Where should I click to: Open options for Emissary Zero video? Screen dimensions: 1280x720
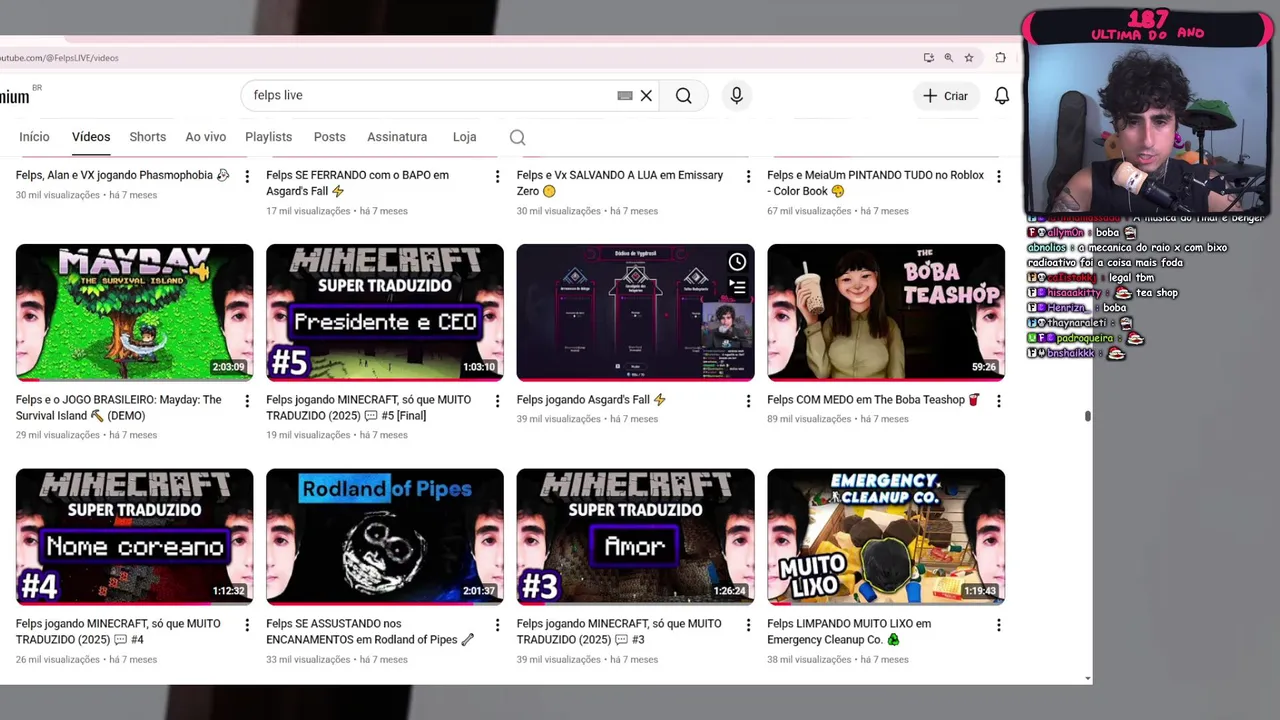[748, 176]
